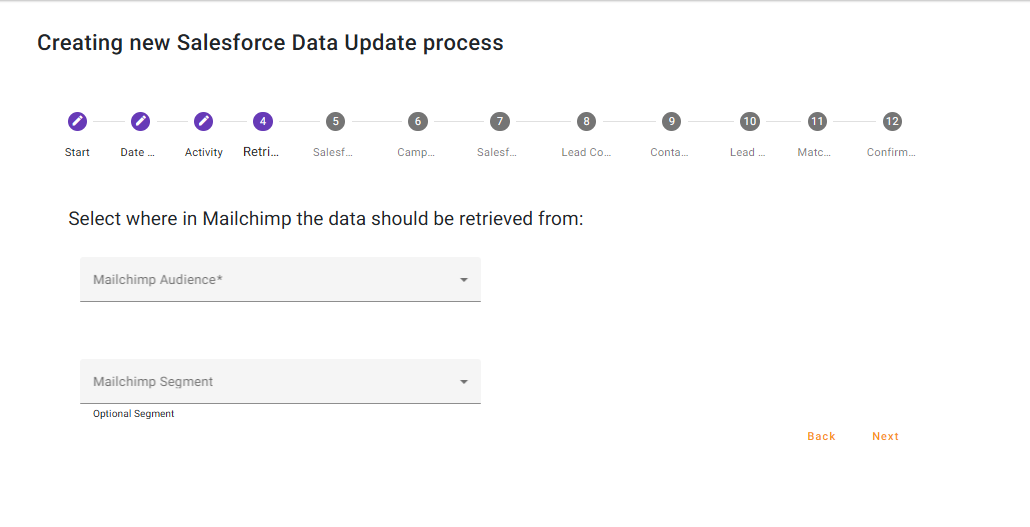Go to step 9 Contact in stepper
This screenshot has height=527, width=1030.
click(x=671, y=121)
